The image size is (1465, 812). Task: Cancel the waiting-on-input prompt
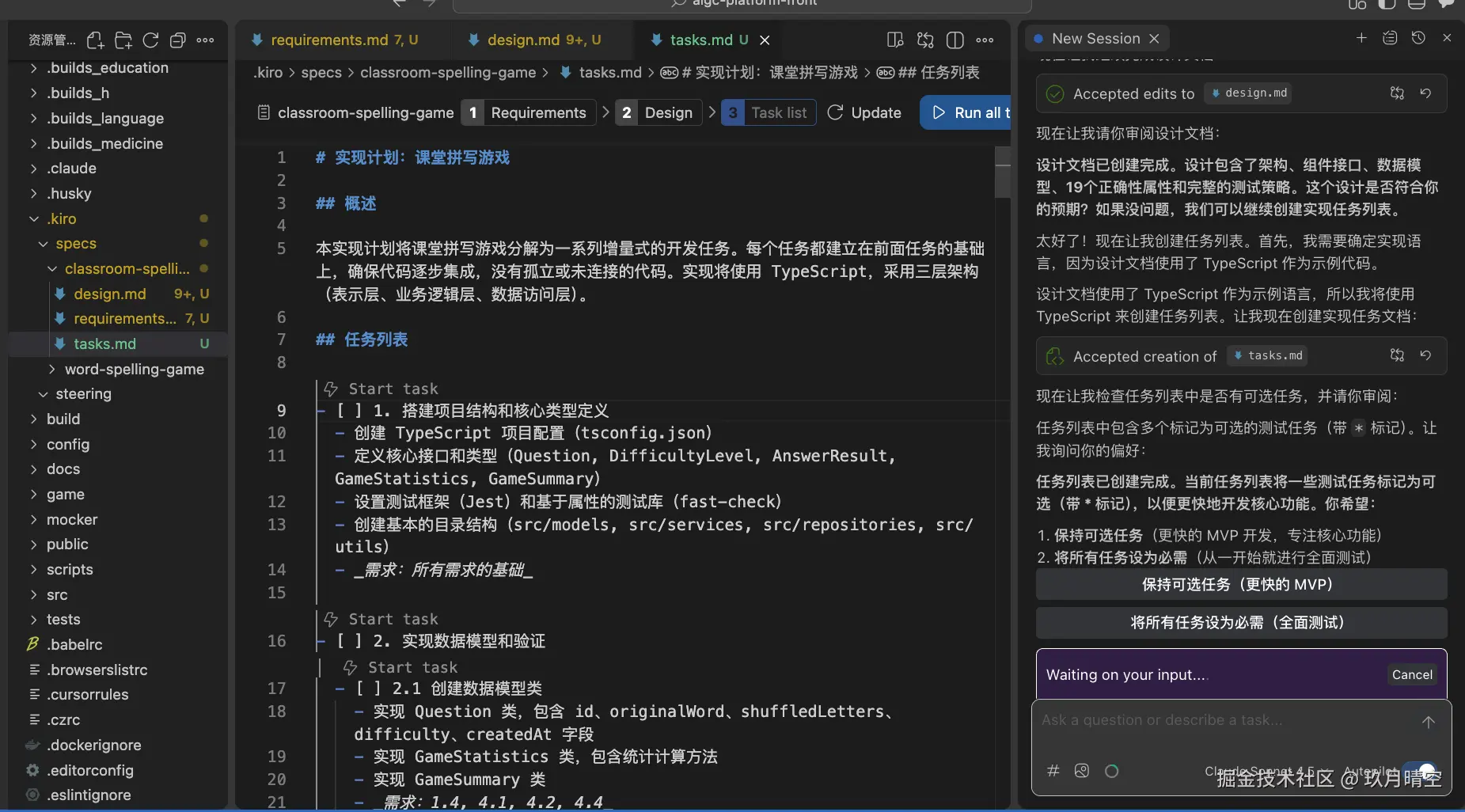[1411, 674]
